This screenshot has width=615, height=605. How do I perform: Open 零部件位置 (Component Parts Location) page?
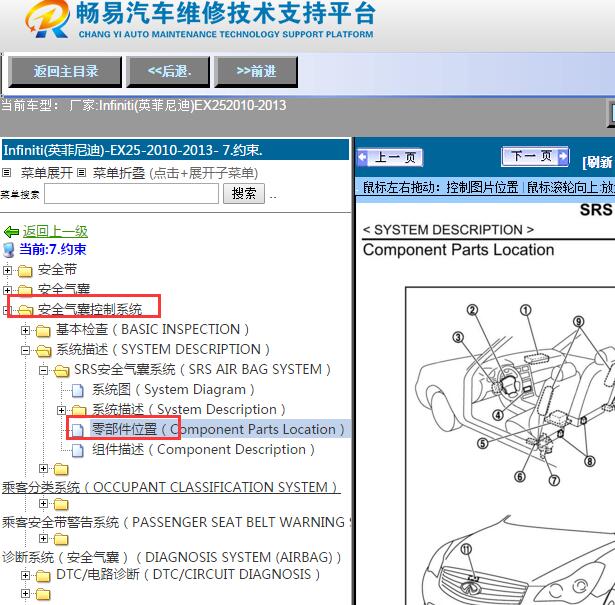point(218,429)
